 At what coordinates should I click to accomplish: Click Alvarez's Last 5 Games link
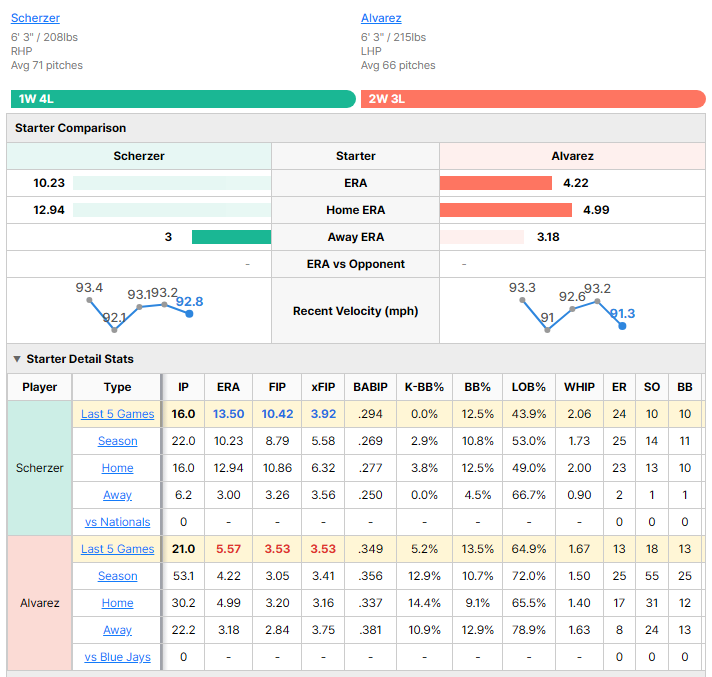pos(118,549)
